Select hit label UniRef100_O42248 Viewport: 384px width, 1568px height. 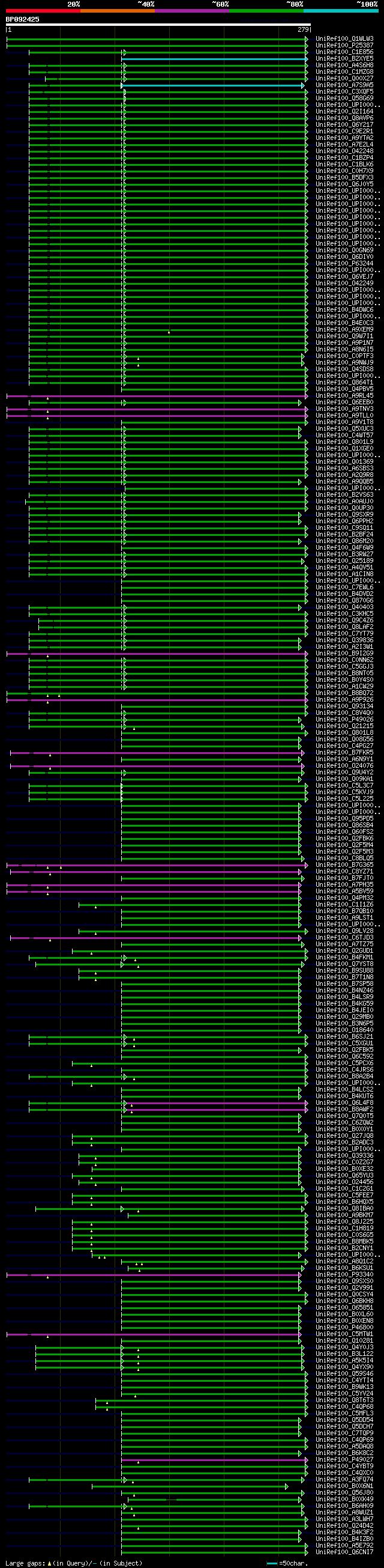point(344,151)
